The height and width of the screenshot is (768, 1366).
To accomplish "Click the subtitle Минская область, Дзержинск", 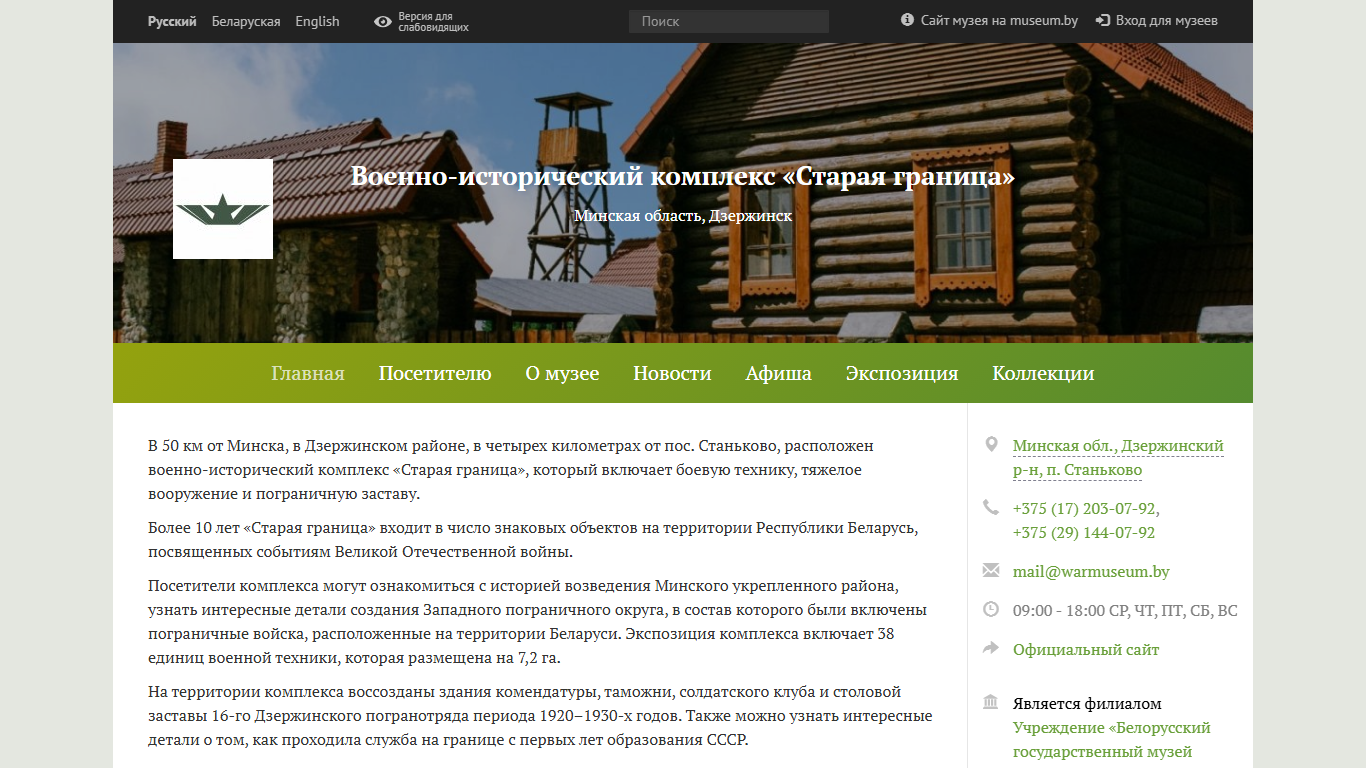I will [683, 216].
